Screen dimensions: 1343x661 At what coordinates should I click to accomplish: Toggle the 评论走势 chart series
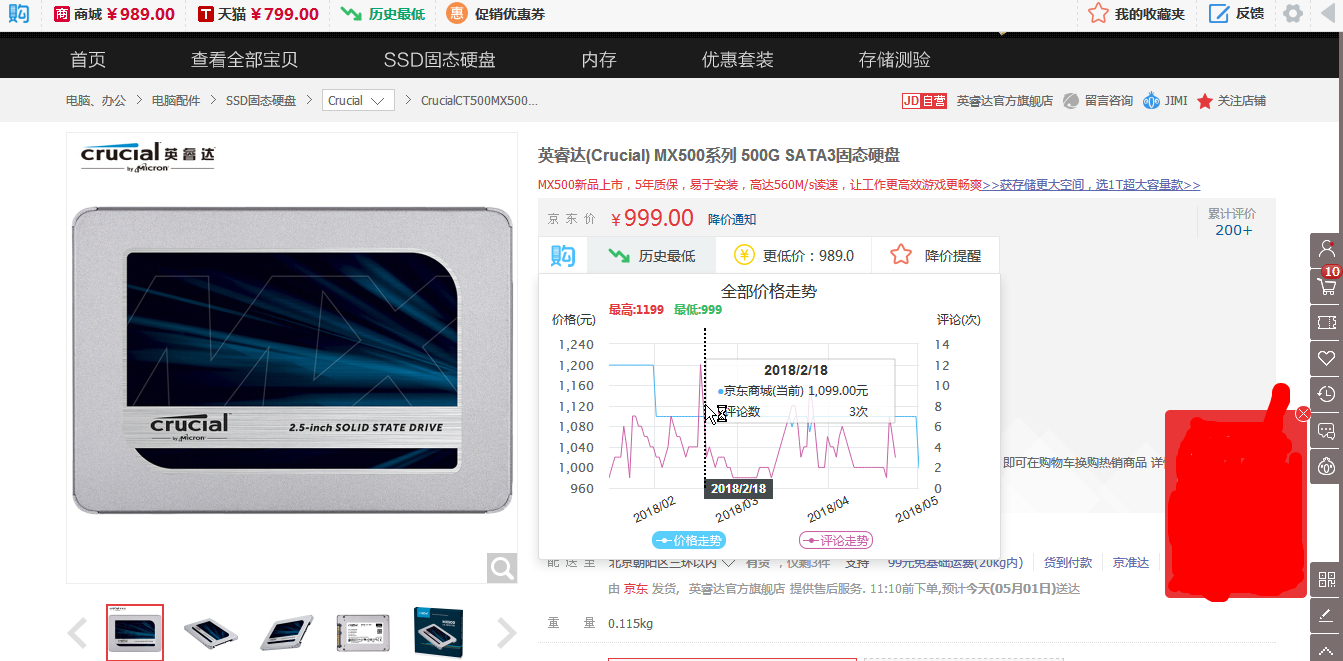[x=836, y=541]
